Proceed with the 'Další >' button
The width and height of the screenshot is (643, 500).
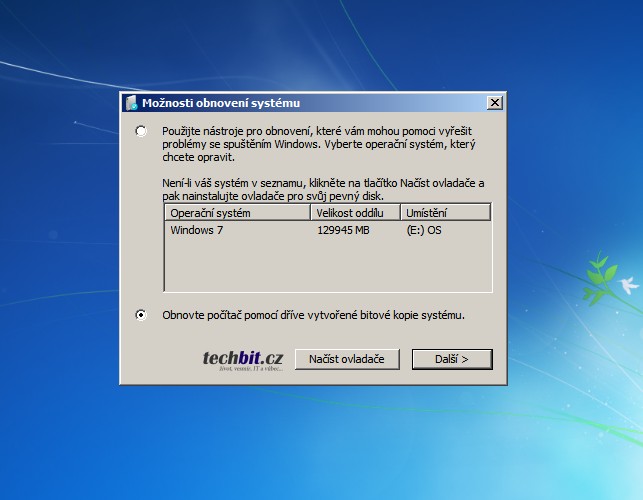click(452, 359)
